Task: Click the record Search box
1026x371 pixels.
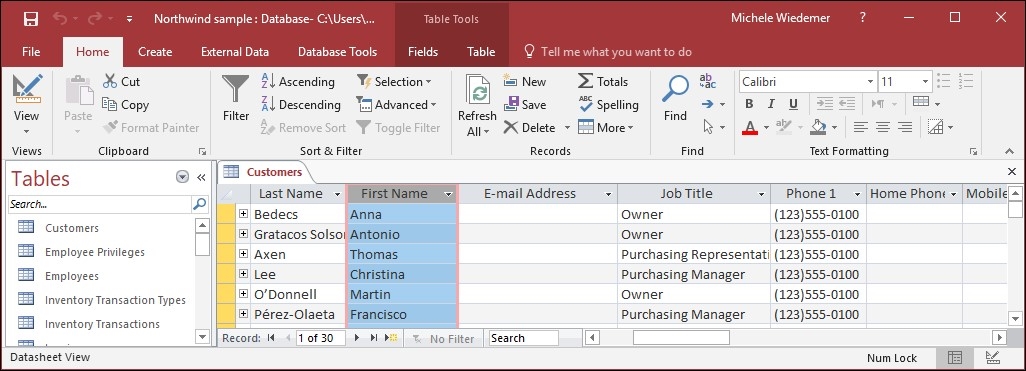Action: coord(523,338)
